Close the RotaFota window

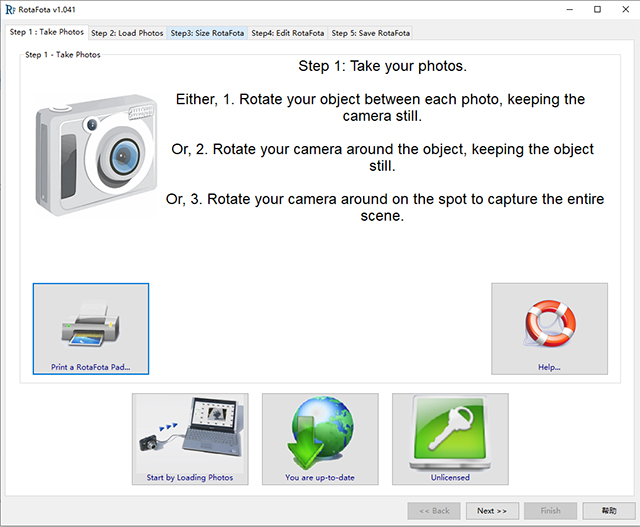point(626,9)
